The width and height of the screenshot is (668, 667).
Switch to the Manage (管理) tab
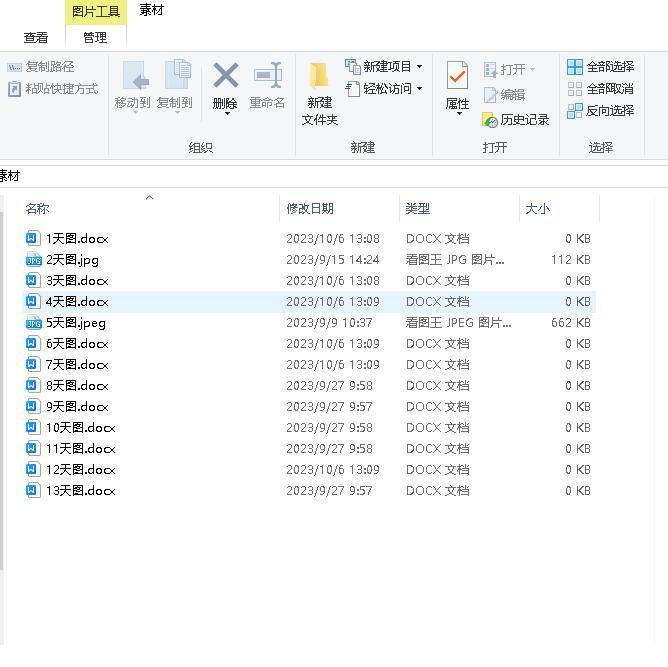pos(95,38)
